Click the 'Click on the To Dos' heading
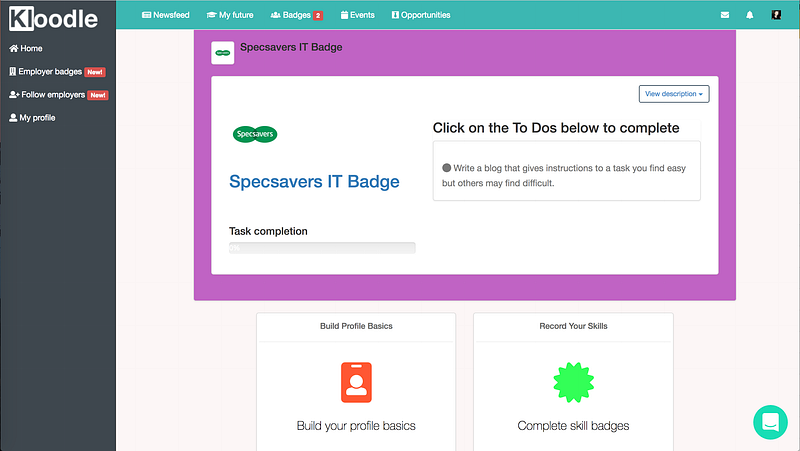800x451 pixels. 556,128
